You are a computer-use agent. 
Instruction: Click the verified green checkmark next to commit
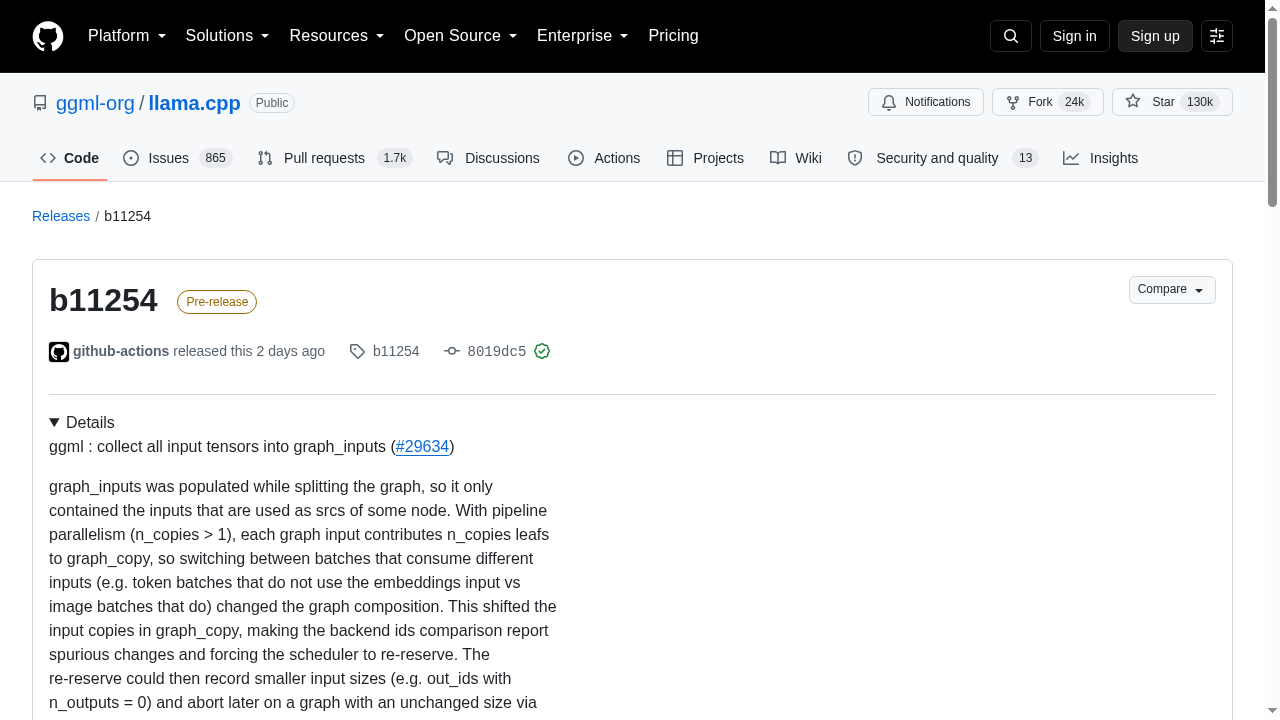point(542,351)
